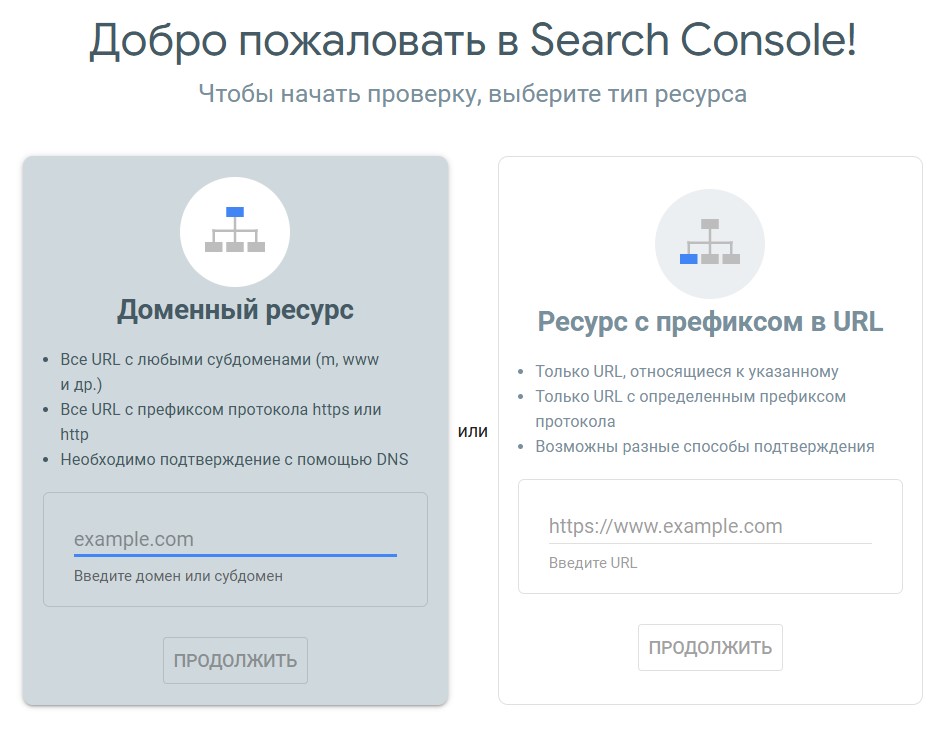950x735 pixels.
Task: Click the или divider between the cards
Action: [475, 431]
